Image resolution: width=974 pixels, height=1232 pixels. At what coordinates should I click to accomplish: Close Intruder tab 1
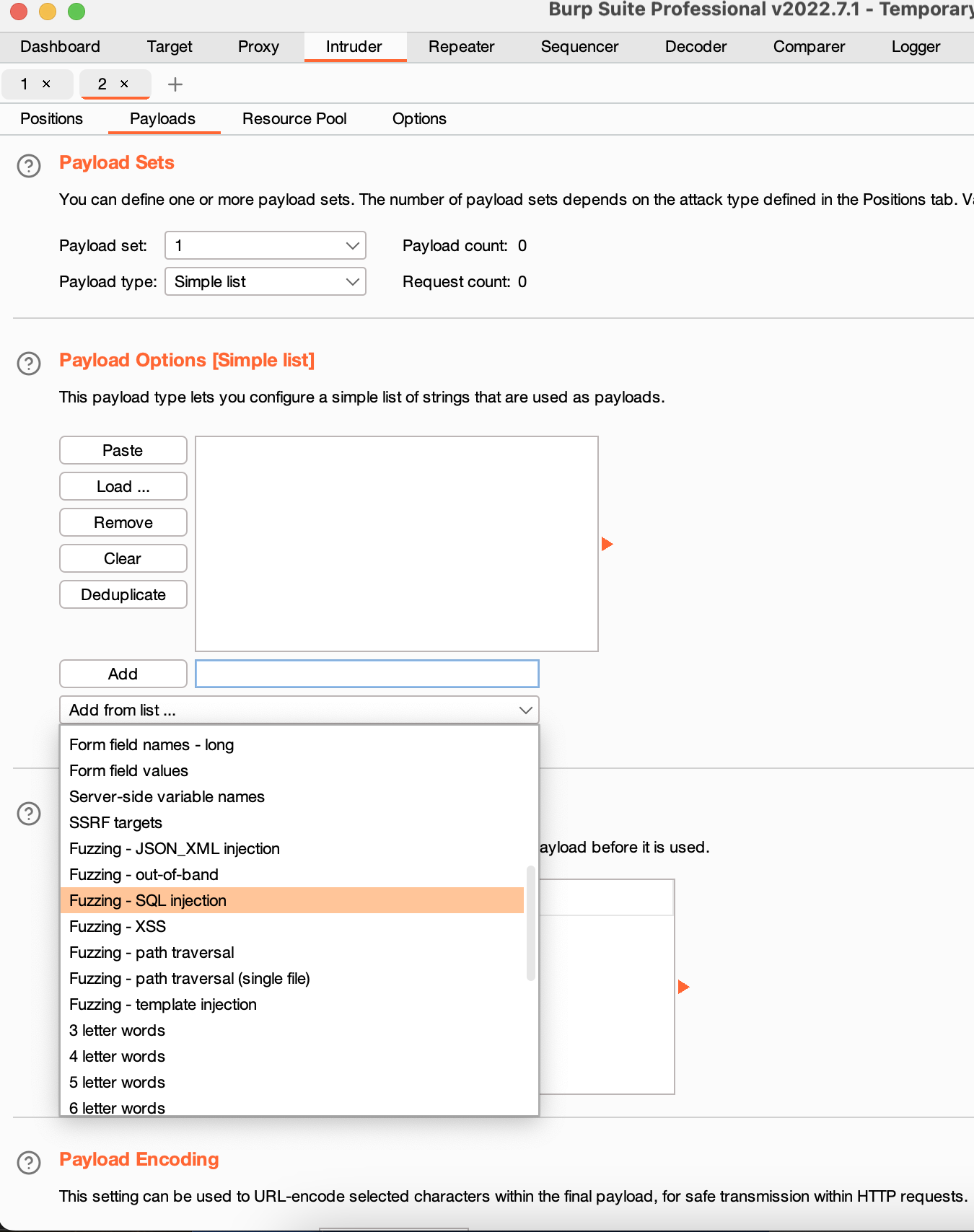pos(46,84)
